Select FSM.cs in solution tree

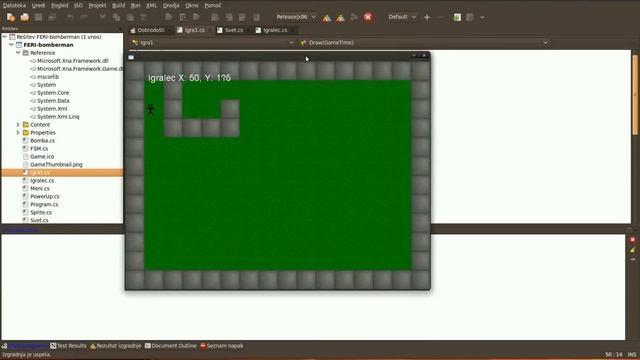(x=39, y=149)
